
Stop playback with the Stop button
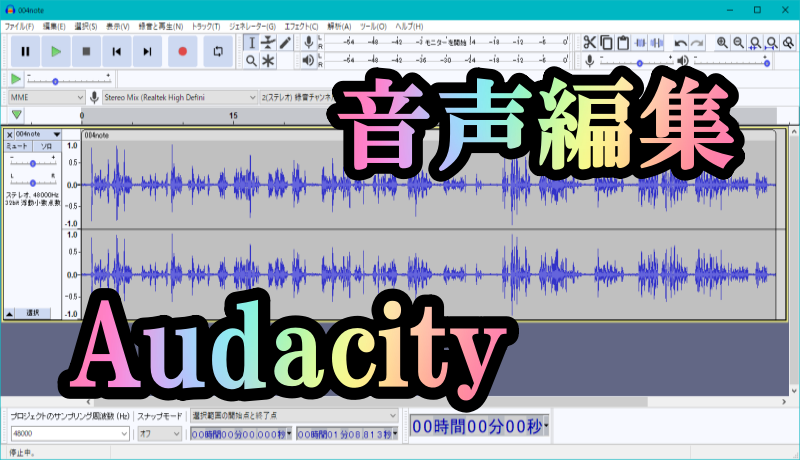(x=86, y=51)
